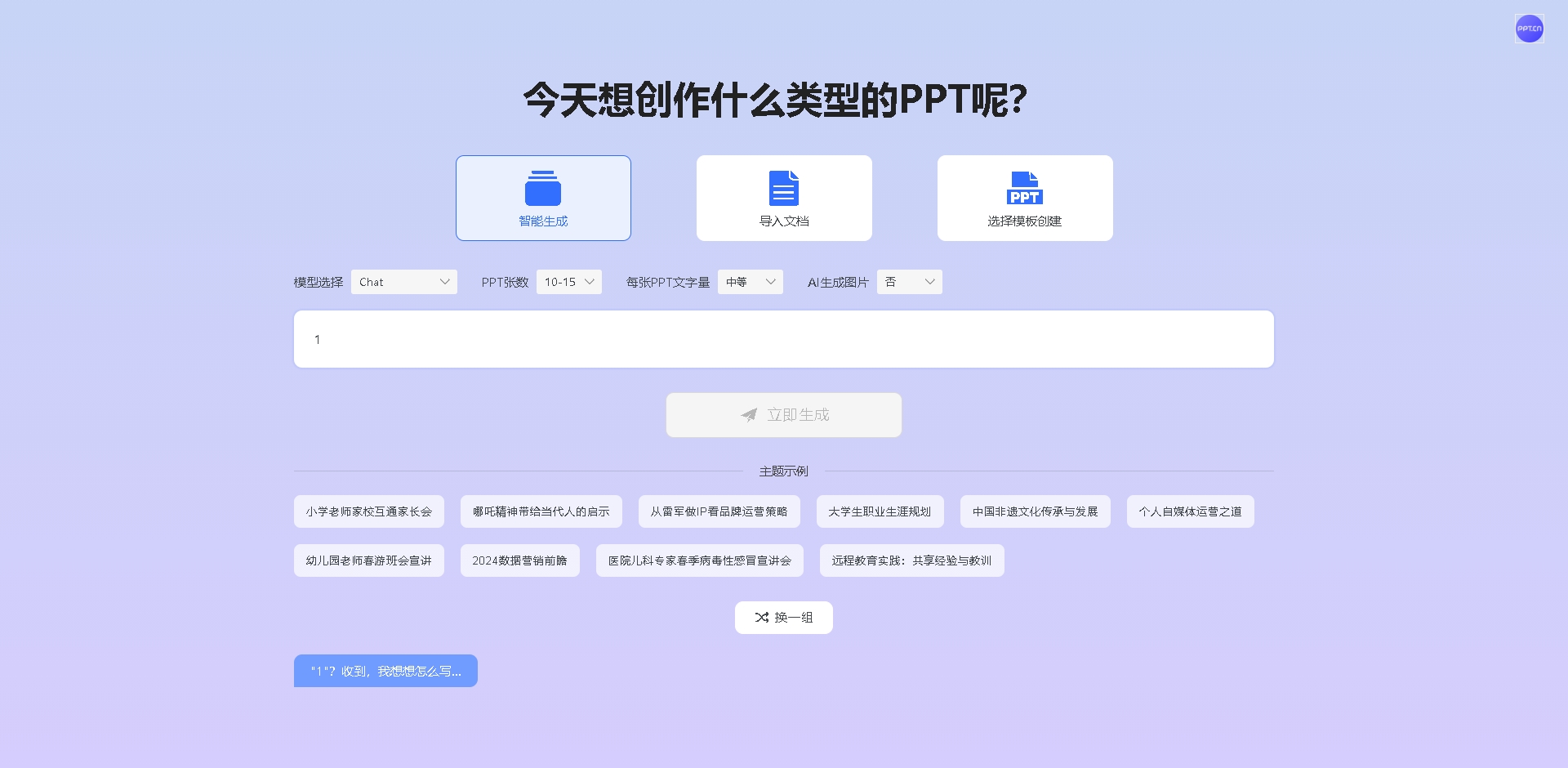Expand the PPT张数 10-15 dropdown
The image size is (1568, 768).
click(x=568, y=282)
